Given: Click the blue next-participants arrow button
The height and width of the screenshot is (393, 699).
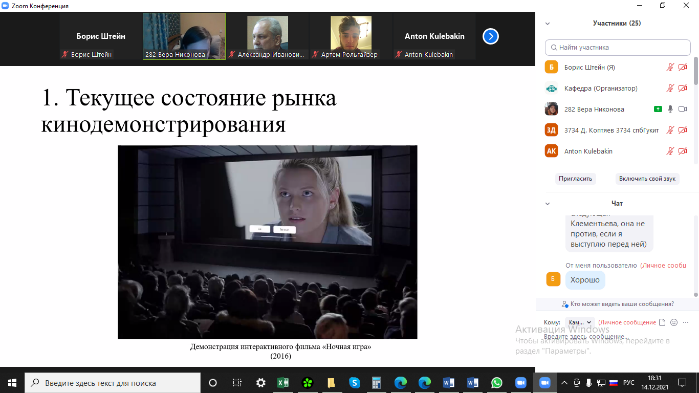Looking at the screenshot, I should click(x=490, y=36).
